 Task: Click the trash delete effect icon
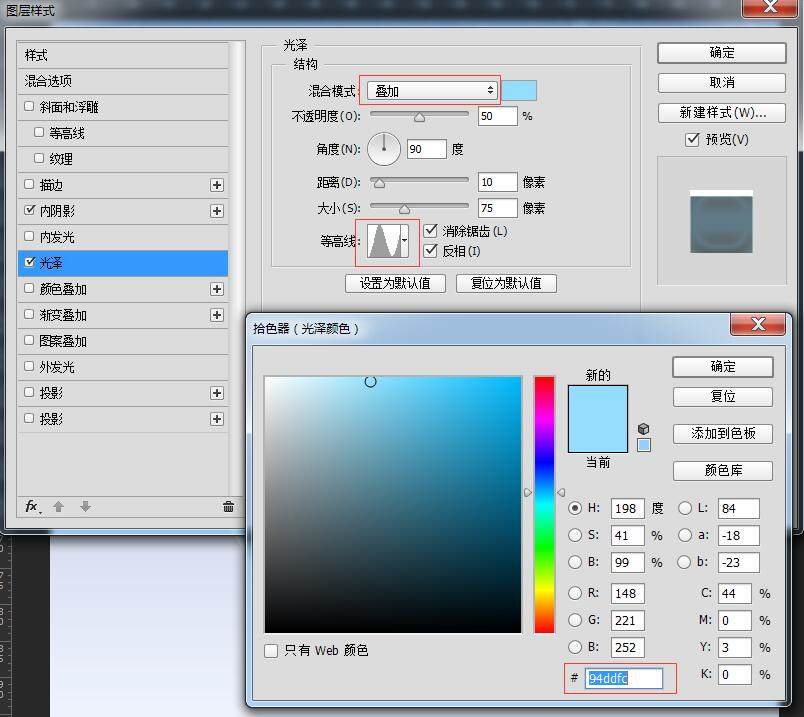(229, 507)
